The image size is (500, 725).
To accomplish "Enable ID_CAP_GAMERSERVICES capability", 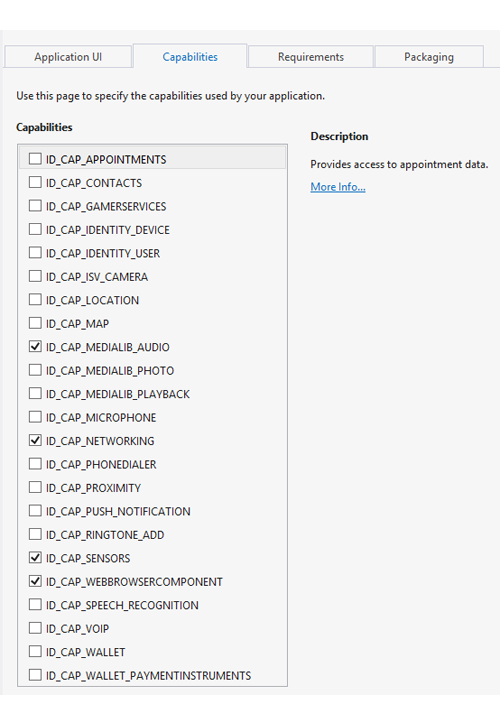I will [x=35, y=206].
